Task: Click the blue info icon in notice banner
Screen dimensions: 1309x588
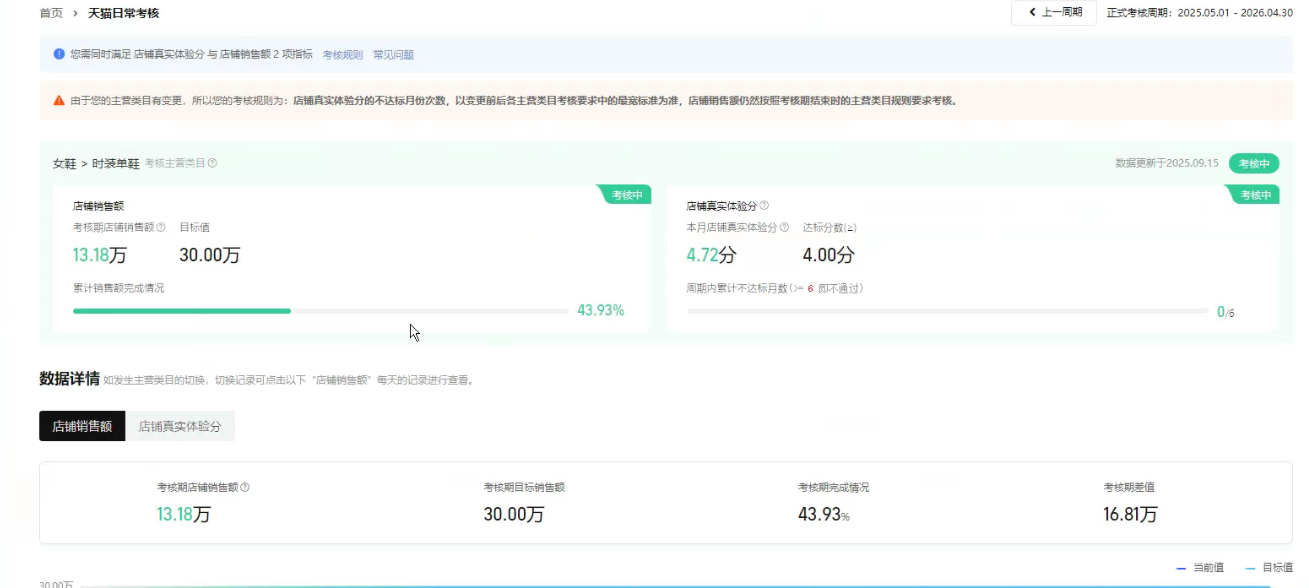Action: [59, 54]
